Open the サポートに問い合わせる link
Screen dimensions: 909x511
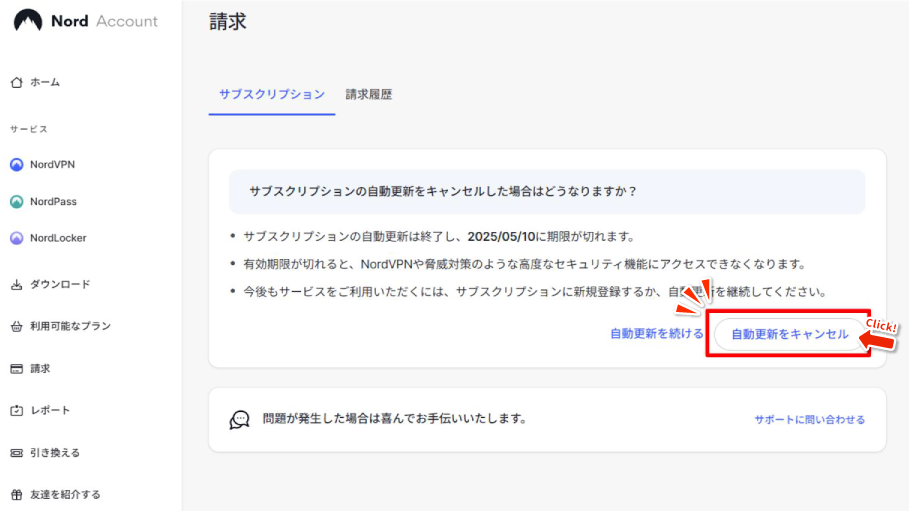809,420
